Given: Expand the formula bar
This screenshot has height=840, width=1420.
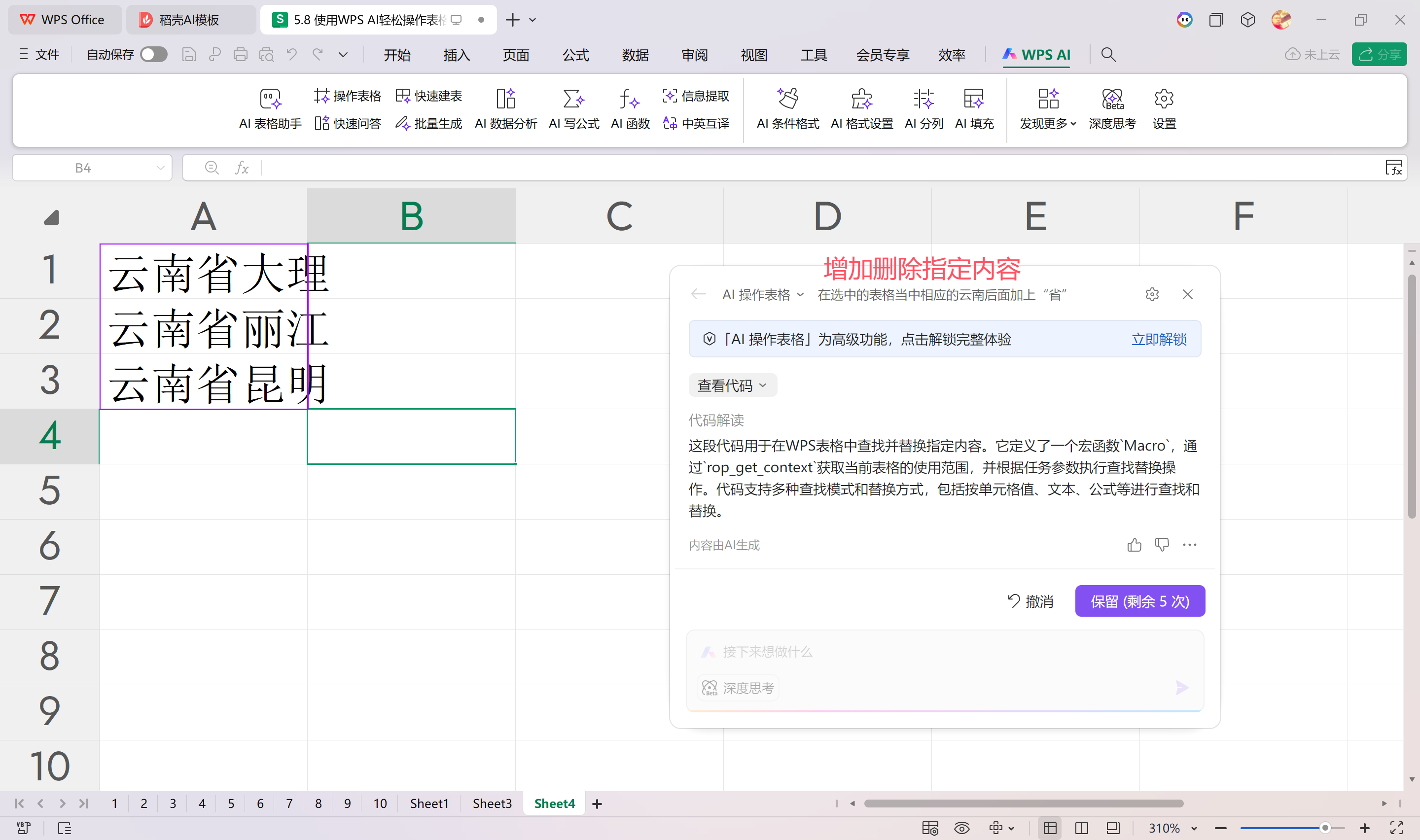Looking at the screenshot, I should (x=1393, y=168).
